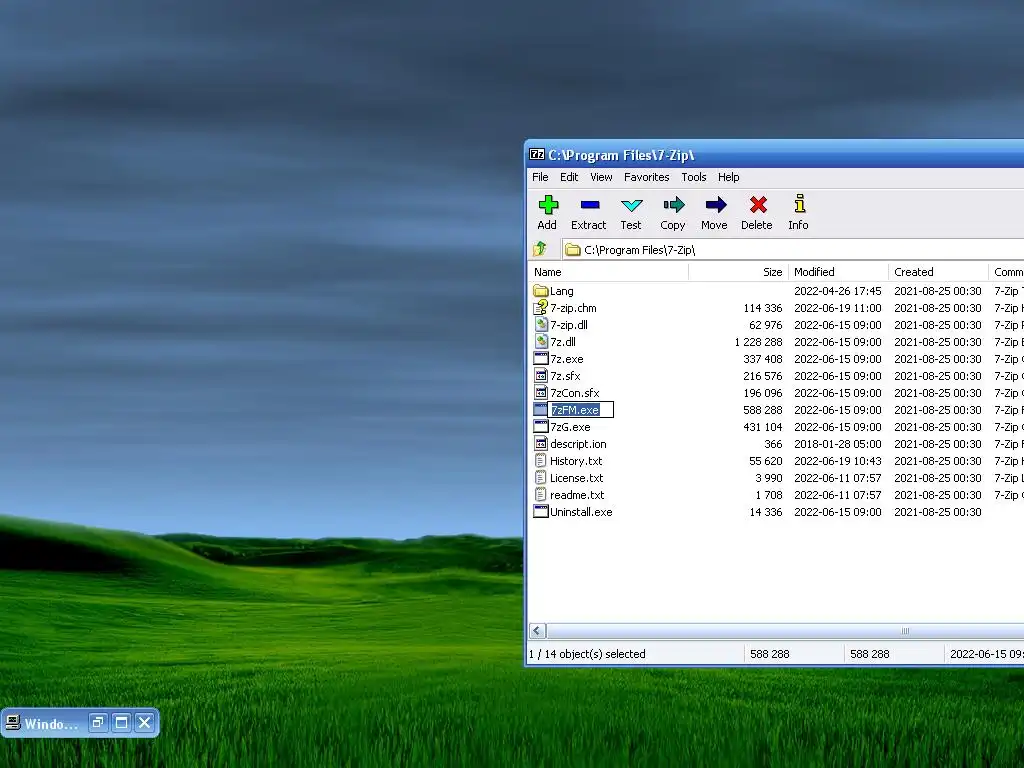Click the 1 228 288 size value
This screenshot has height=768, width=1024.
[758, 342]
